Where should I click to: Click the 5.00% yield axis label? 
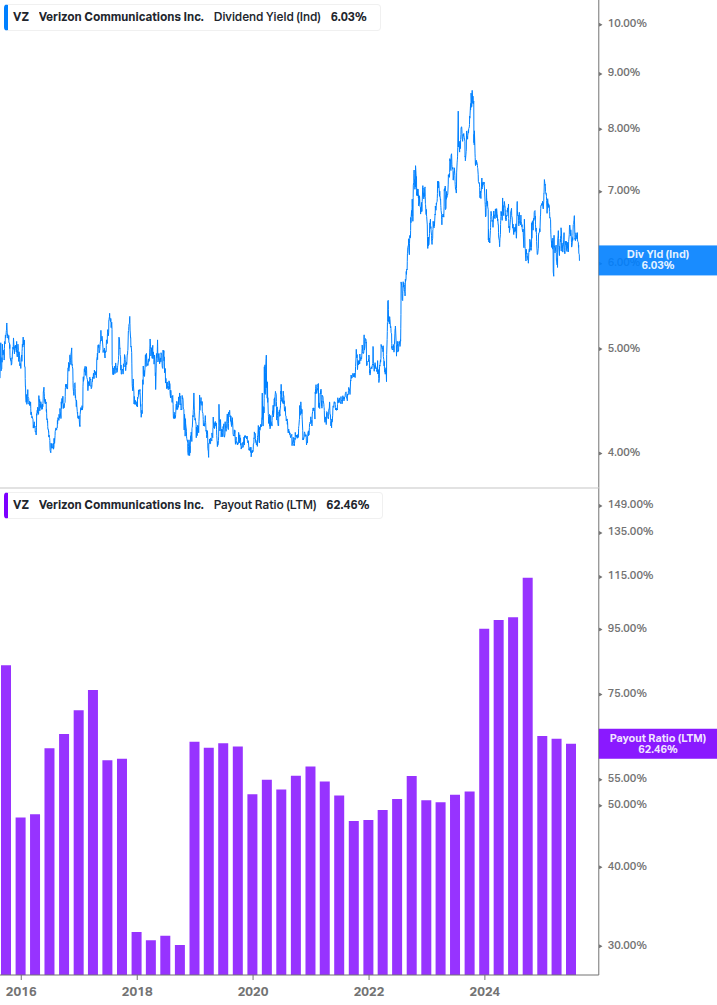pyautogui.click(x=624, y=348)
